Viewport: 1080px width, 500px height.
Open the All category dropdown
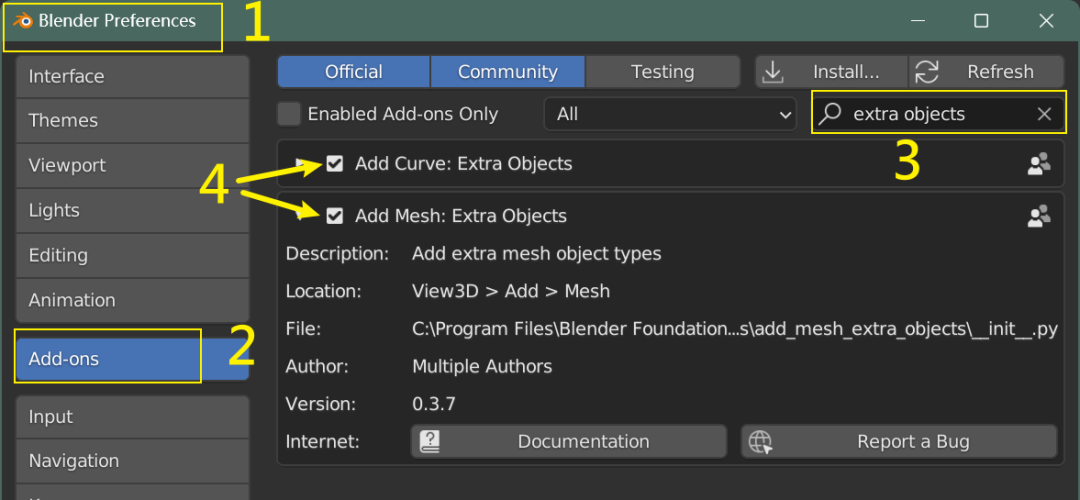669,114
